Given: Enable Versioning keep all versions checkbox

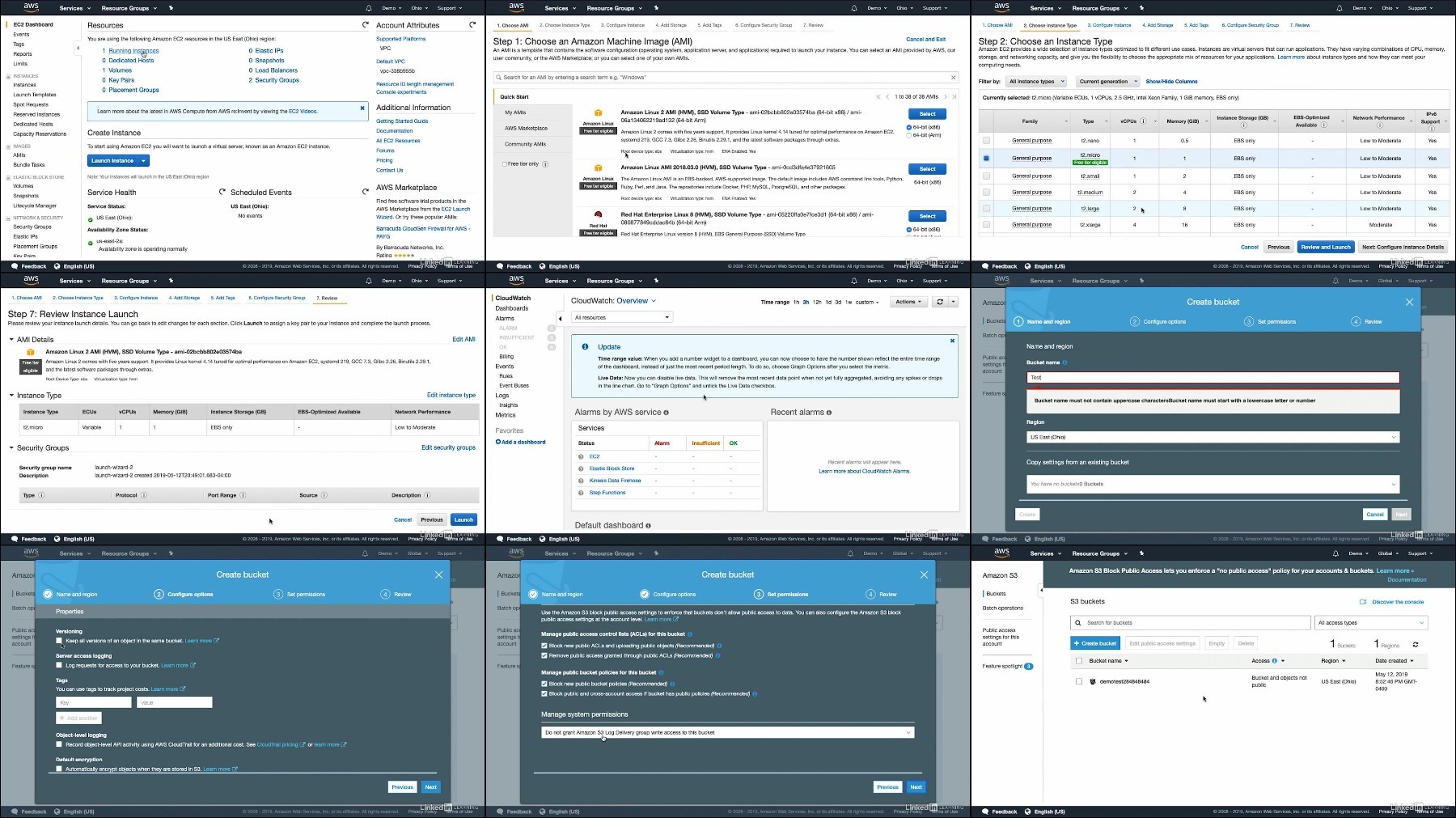Looking at the screenshot, I should [x=59, y=641].
